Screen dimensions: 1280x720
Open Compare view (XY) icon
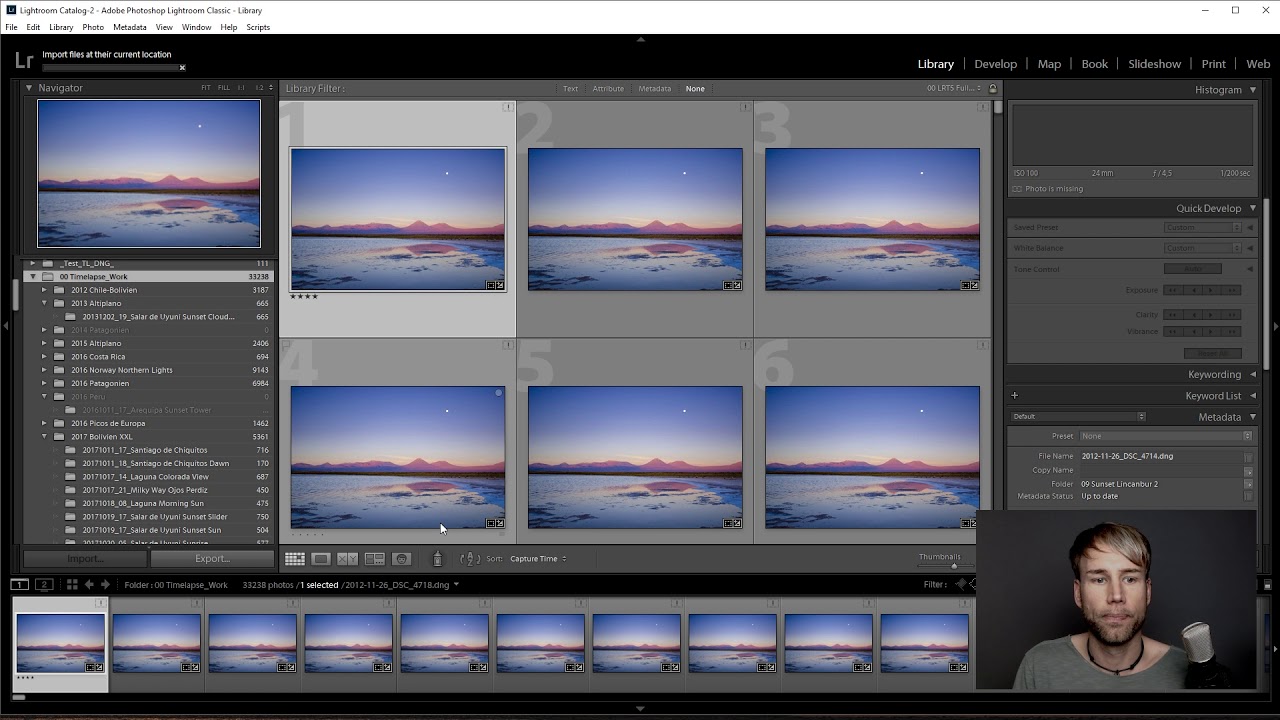pyautogui.click(x=347, y=559)
